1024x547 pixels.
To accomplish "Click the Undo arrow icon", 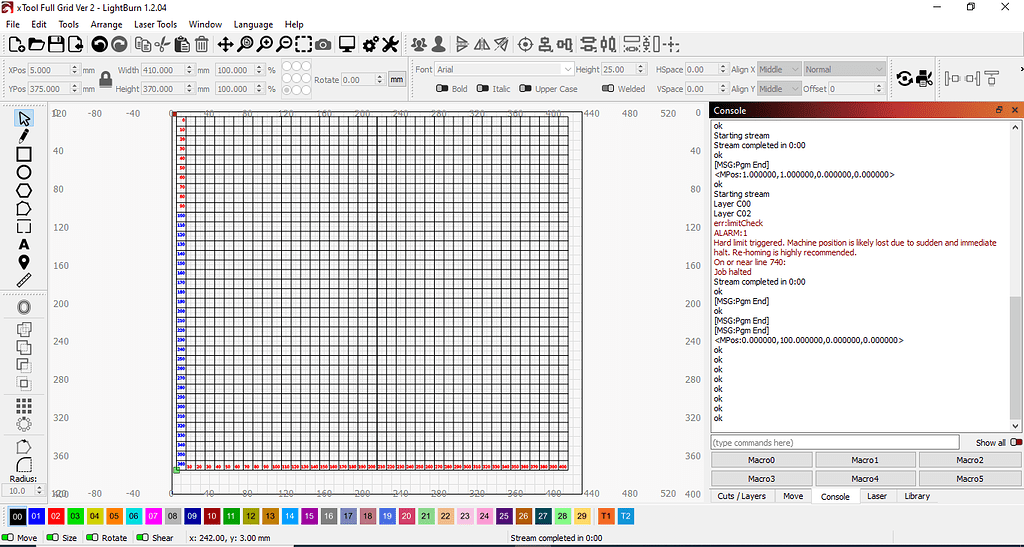I will tap(99, 44).
